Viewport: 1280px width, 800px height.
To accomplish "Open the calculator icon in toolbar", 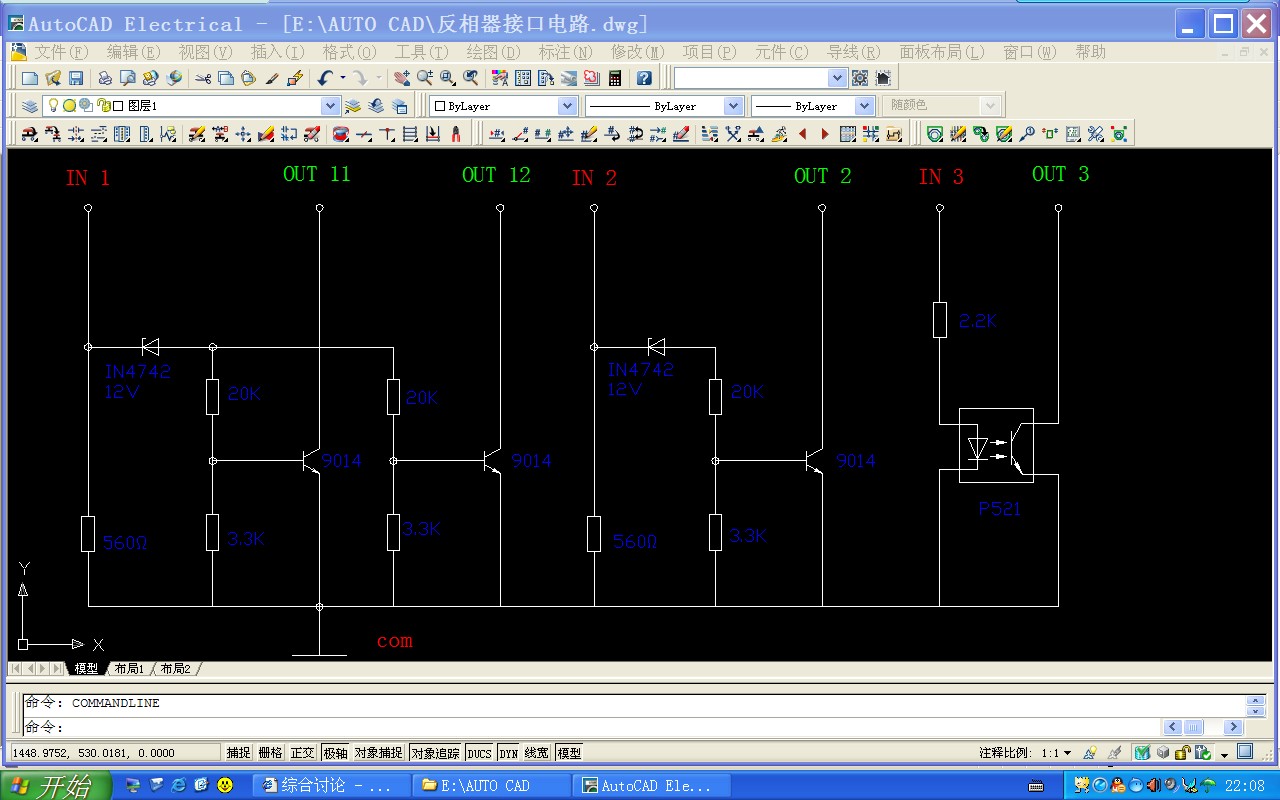I will 615,78.
